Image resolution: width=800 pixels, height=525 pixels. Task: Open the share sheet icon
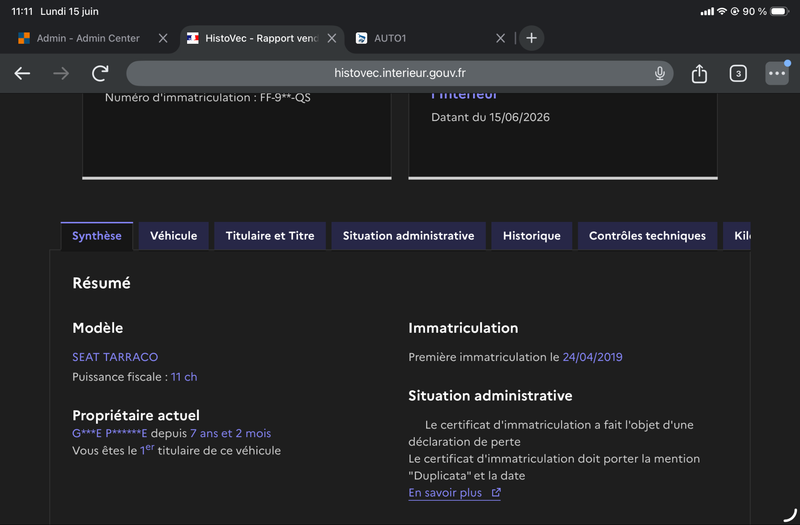pyautogui.click(x=699, y=73)
